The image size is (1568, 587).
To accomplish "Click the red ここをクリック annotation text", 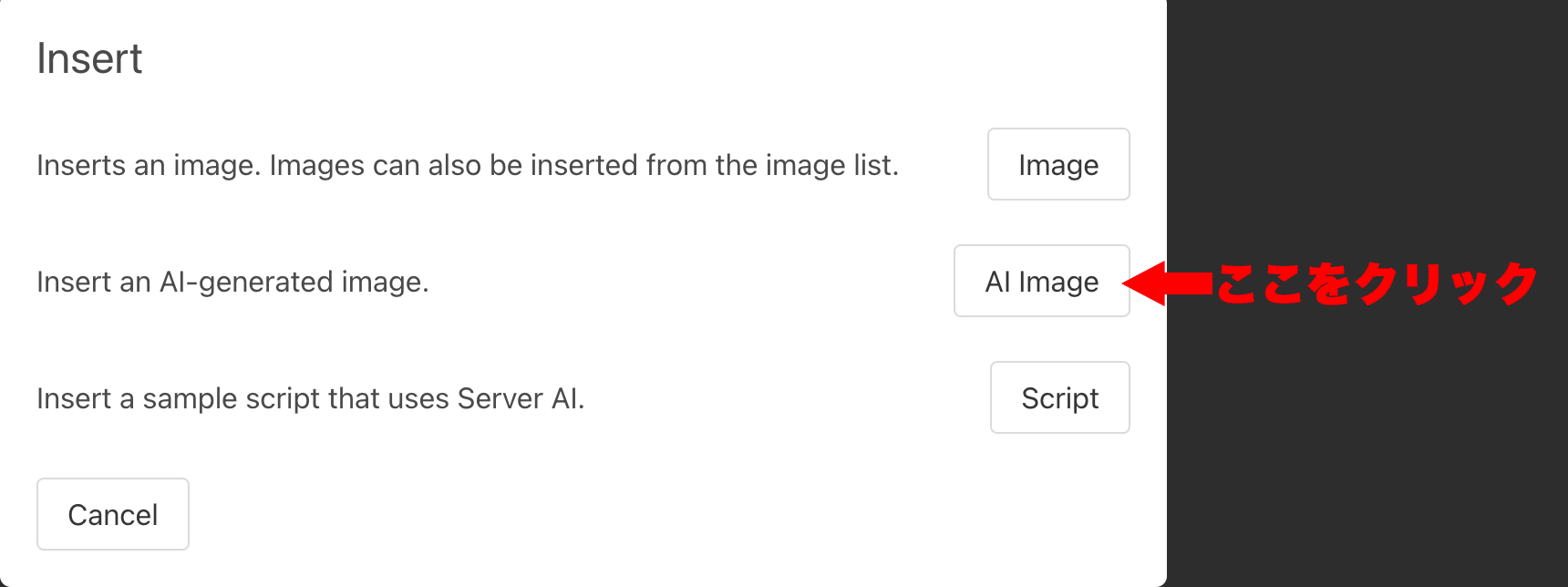I will pyautogui.click(x=1377, y=283).
